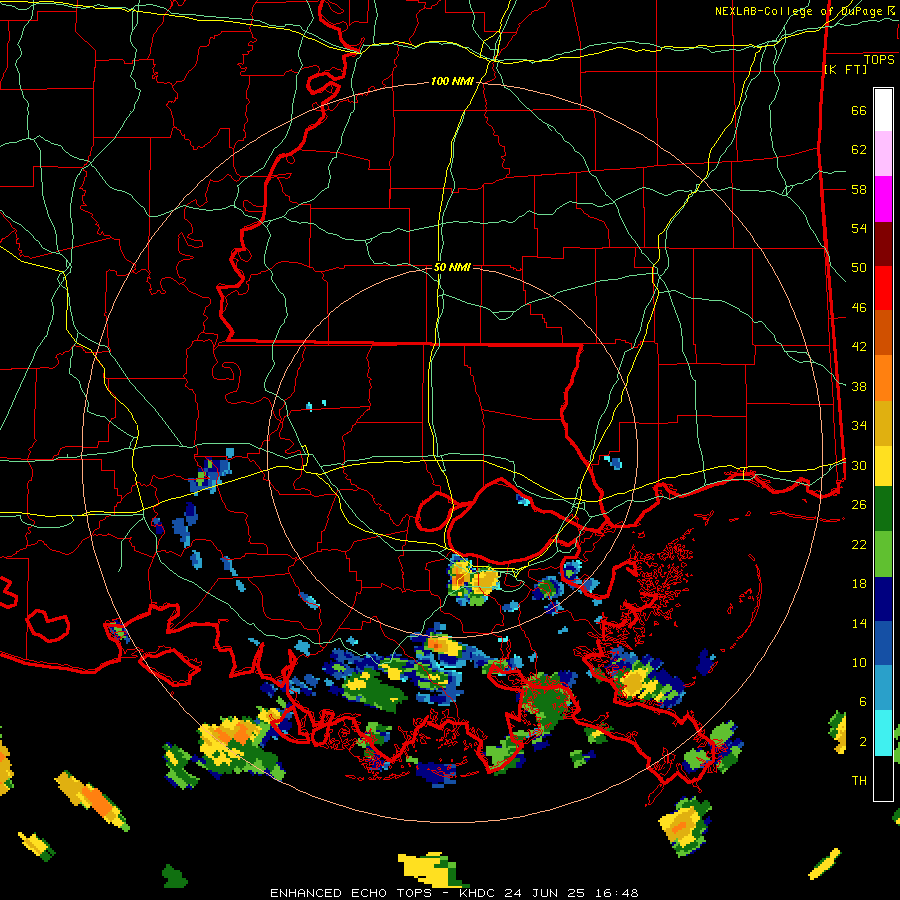This screenshot has width=900, height=900.
Task: Click the "30" legend value
Action: click(x=859, y=465)
